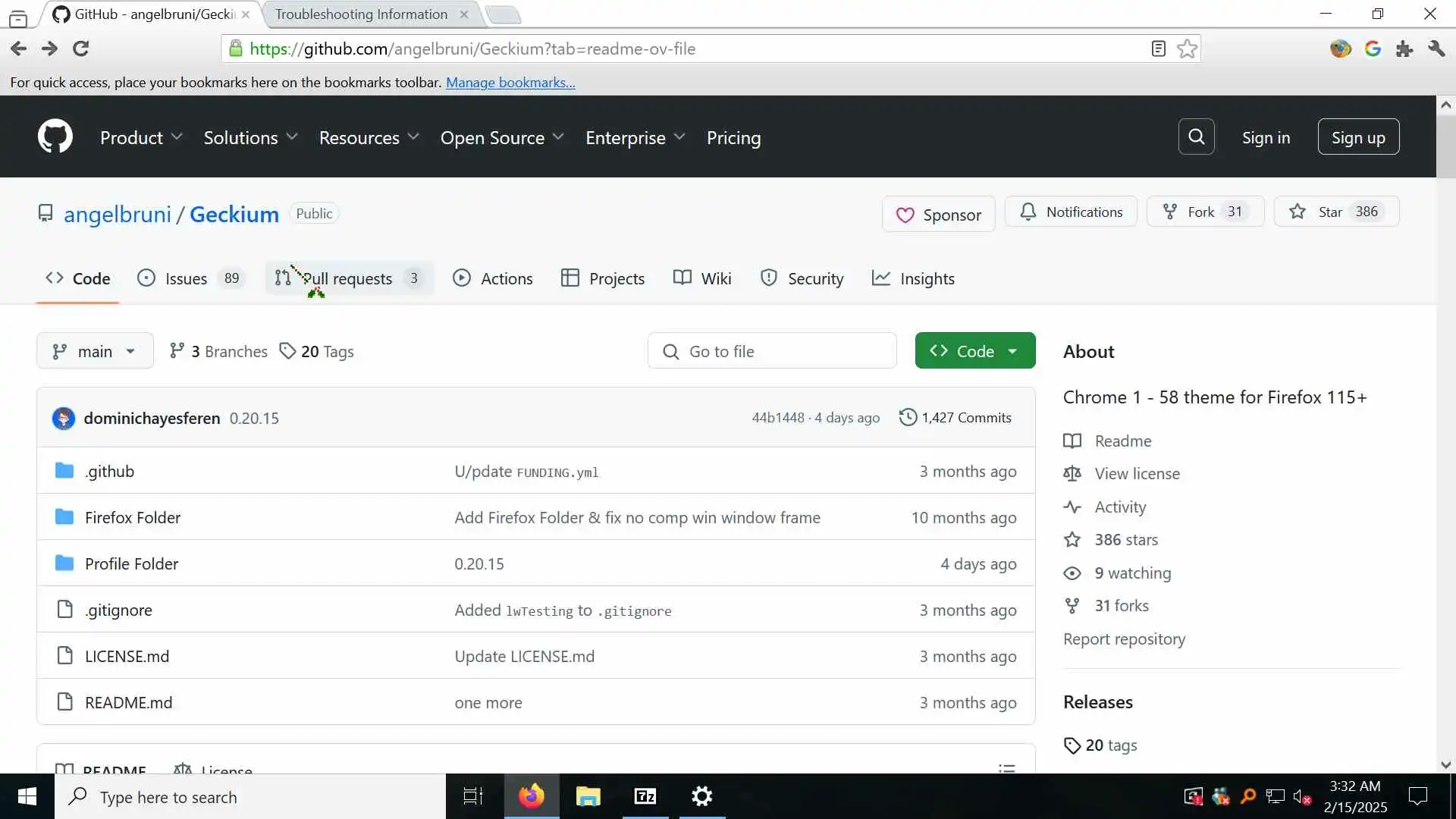
Task: Switch to the Issues tab
Action: (x=187, y=278)
